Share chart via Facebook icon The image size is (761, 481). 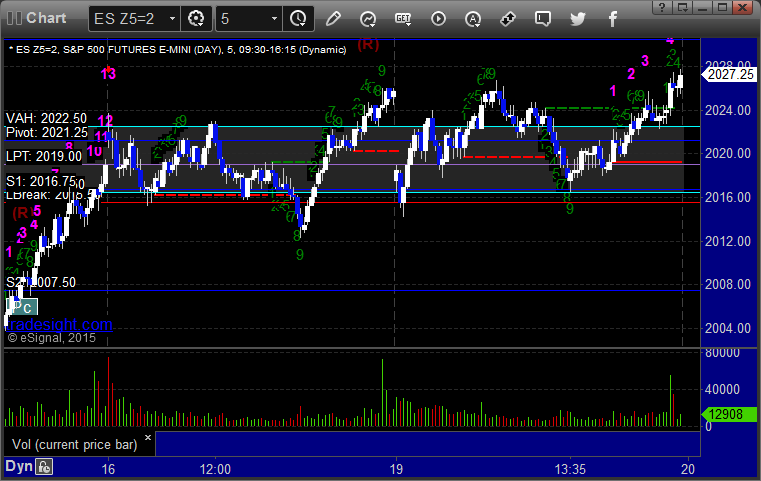pyautogui.click(x=612, y=19)
